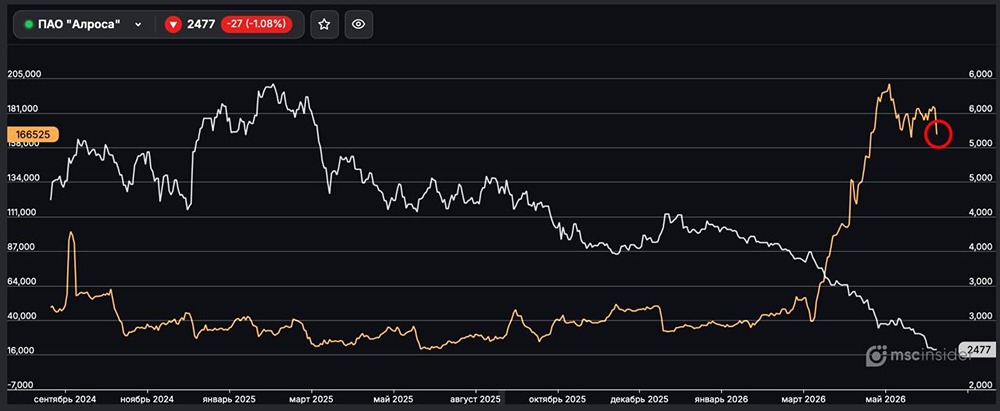Click the март 2026 date label
1000x411 pixels.
(803, 400)
